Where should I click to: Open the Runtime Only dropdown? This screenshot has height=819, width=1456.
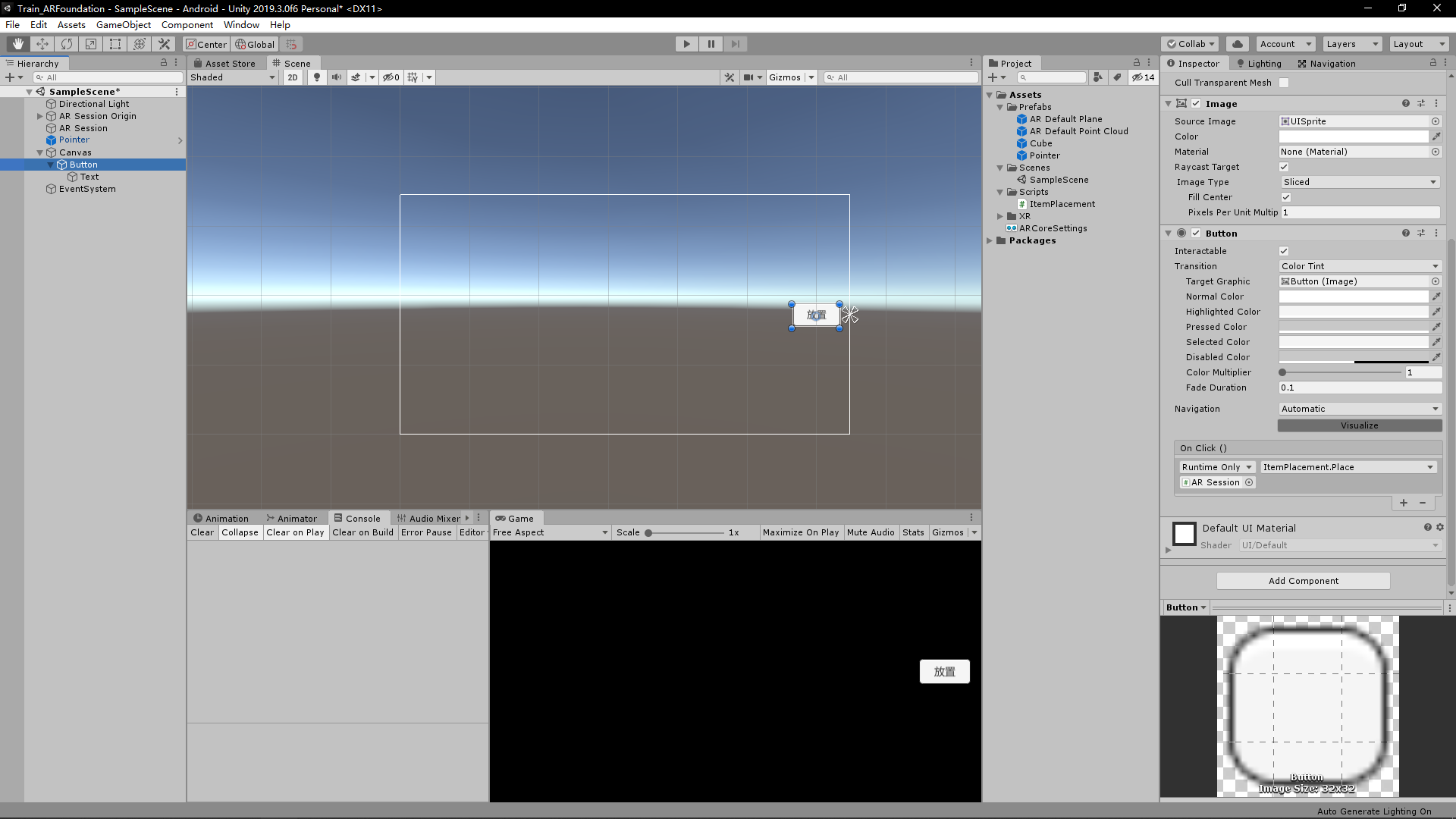(1217, 467)
